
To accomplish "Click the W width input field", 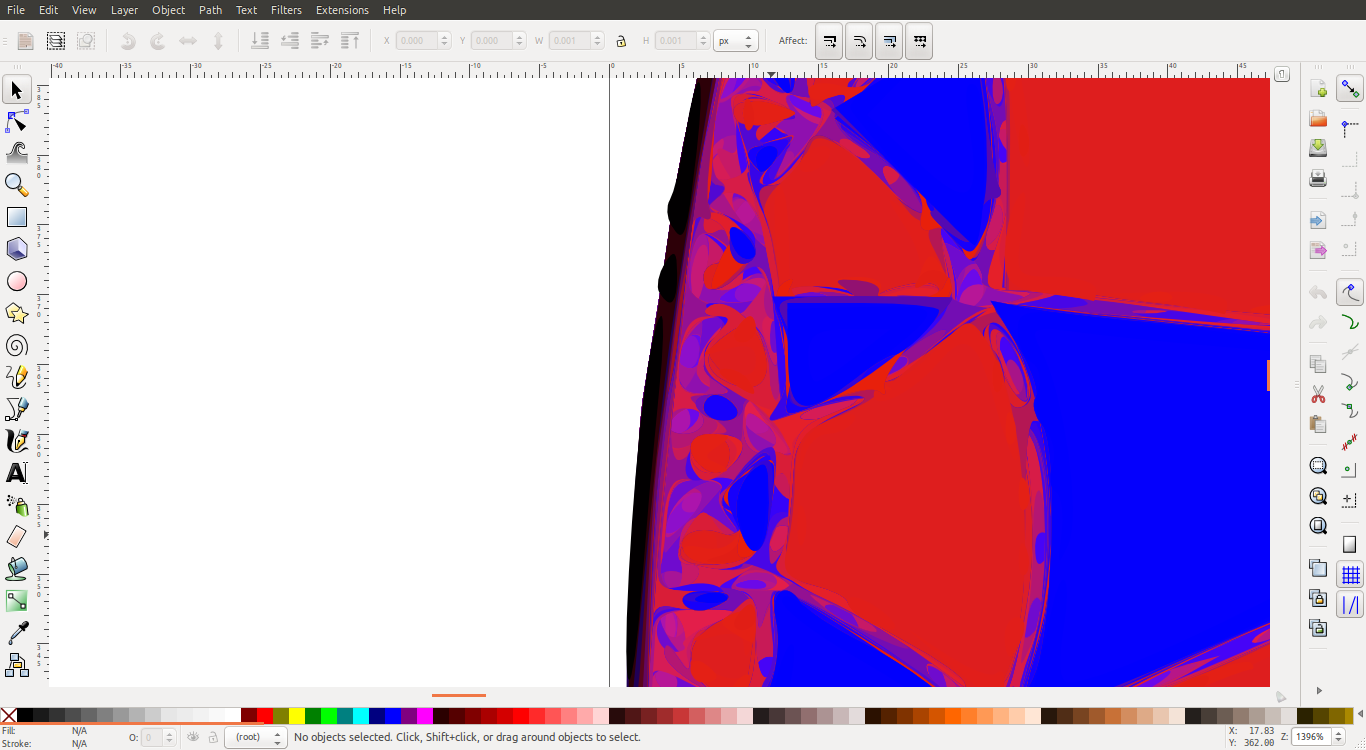I will (x=578, y=41).
